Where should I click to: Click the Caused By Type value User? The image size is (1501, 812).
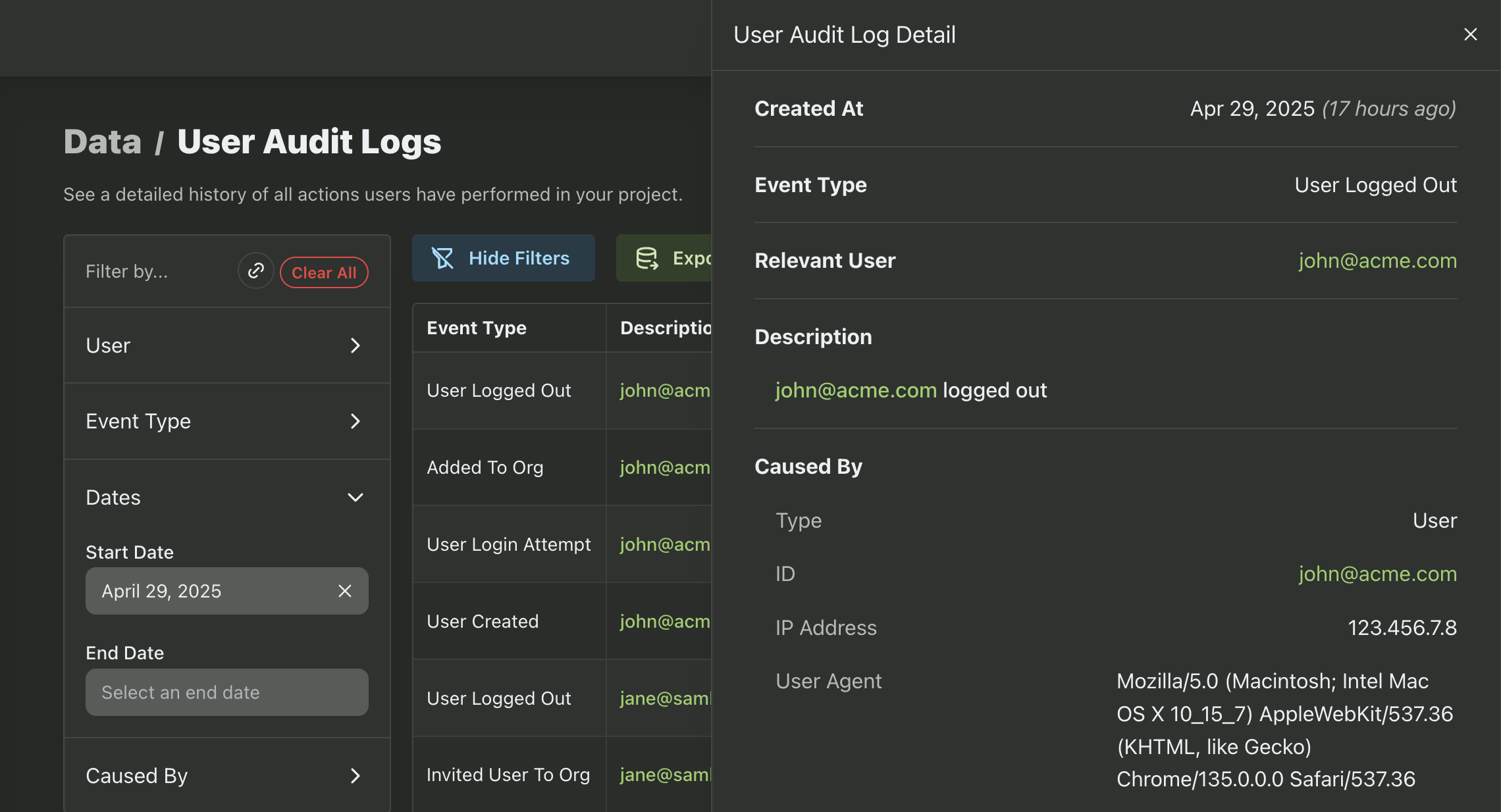(x=1435, y=520)
